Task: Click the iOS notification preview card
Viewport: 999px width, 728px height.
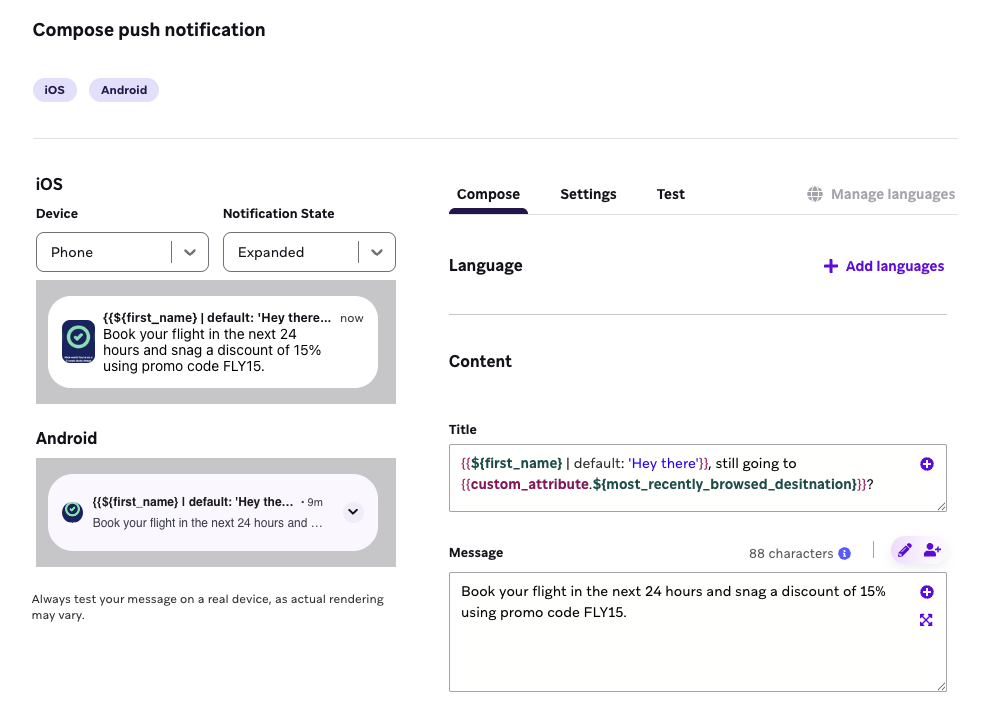Action: tap(213, 342)
